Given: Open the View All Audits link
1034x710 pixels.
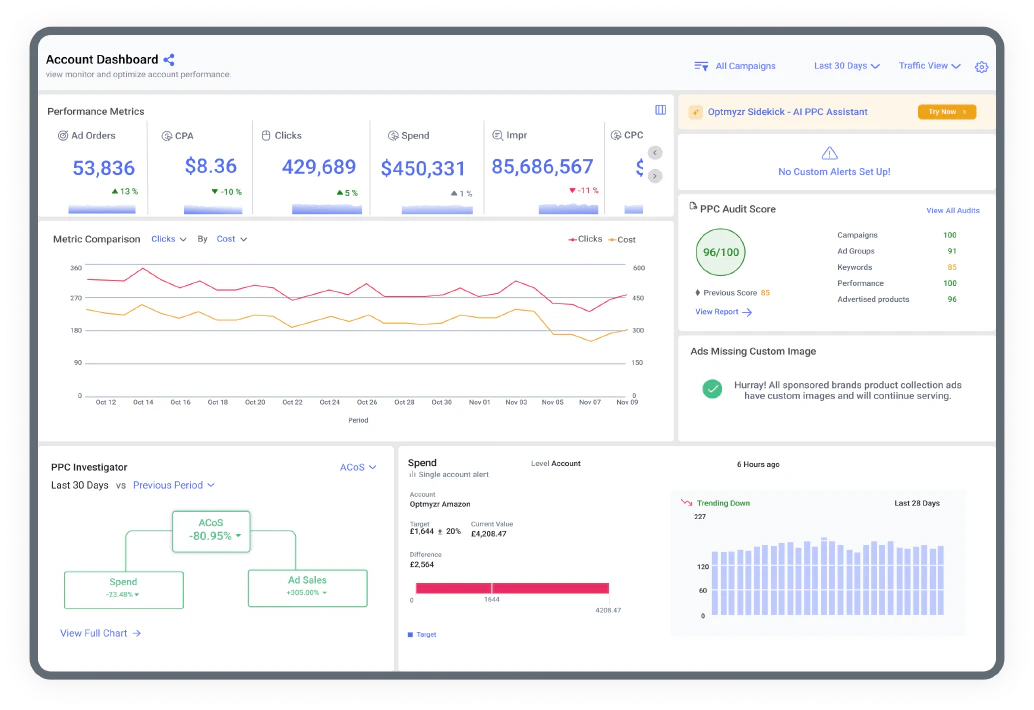Looking at the screenshot, I should tap(952, 211).
